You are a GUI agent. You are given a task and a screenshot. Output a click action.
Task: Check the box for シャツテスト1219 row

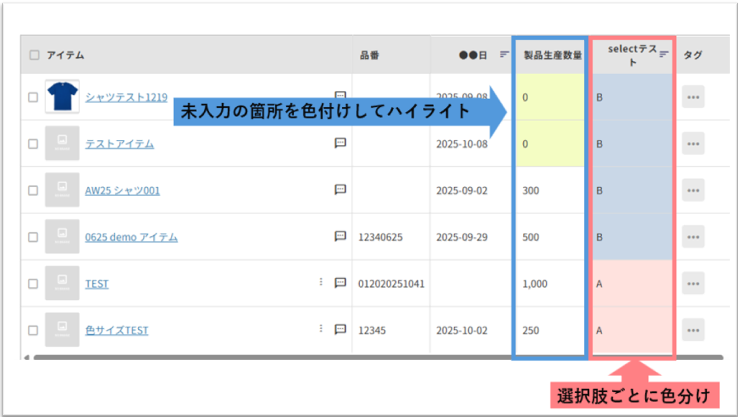coord(33,97)
